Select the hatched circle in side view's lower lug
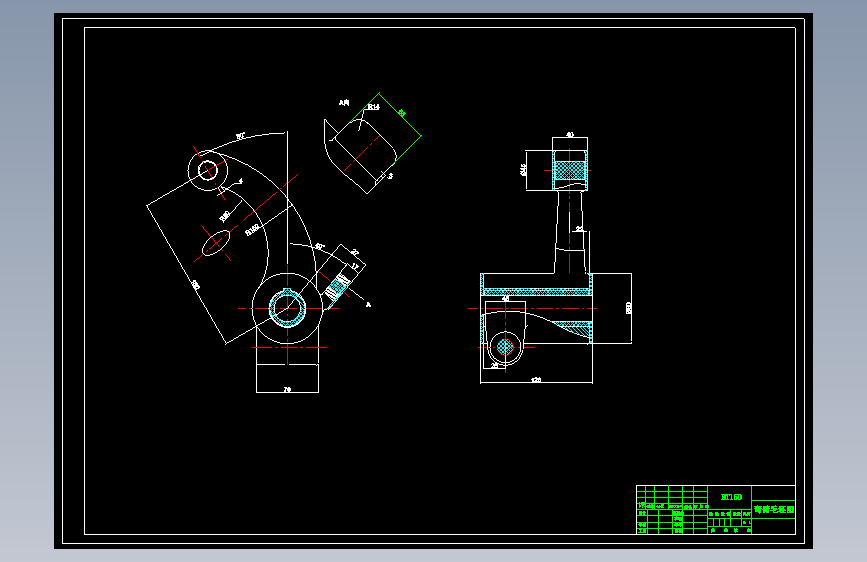 pyautogui.click(x=505, y=347)
